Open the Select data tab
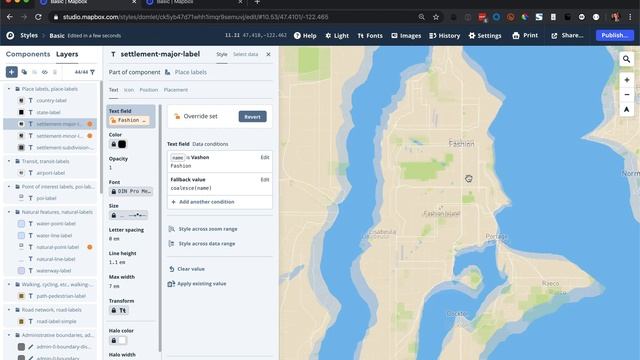The image size is (640, 360). coord(245,54)
